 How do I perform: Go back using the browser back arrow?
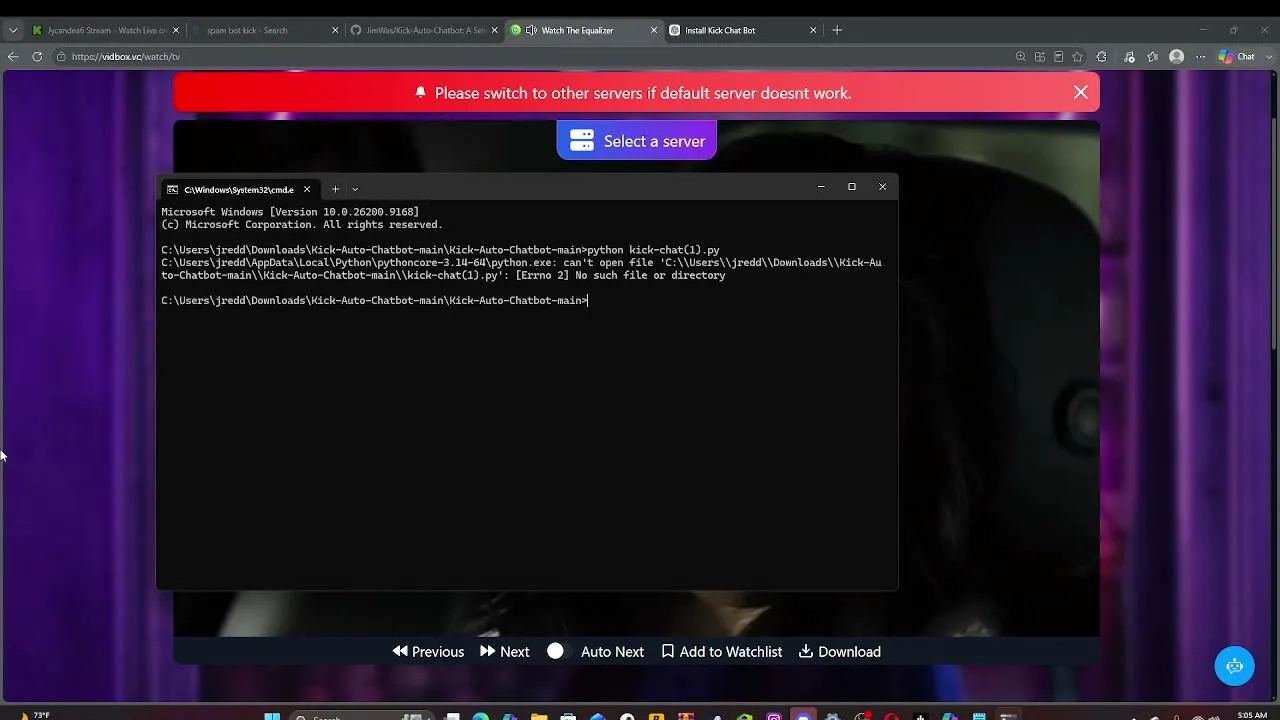point(13,57)
